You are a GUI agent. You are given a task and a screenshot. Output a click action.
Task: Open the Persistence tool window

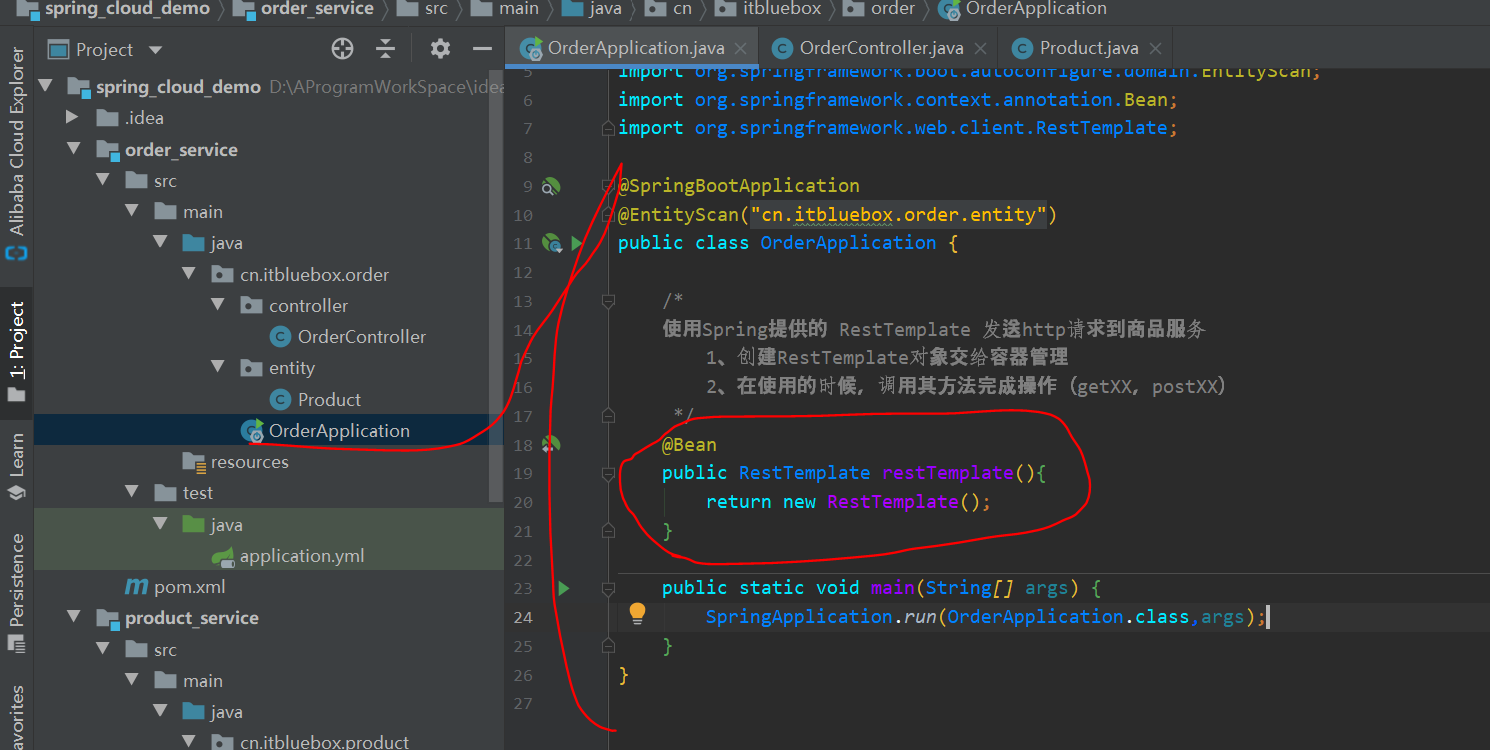[x=16, y=592]
